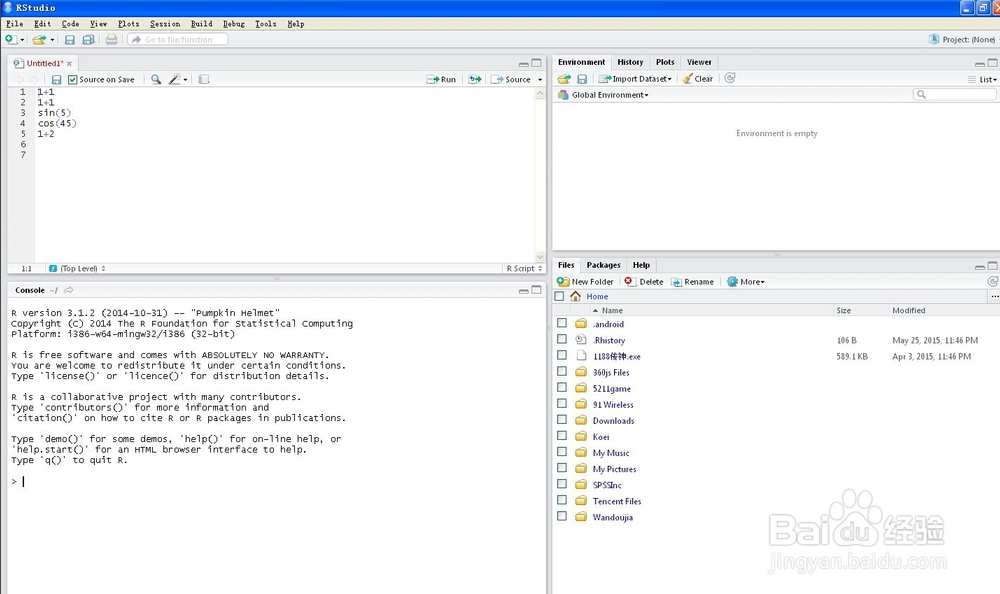Screen dimensions: 1000x594
Task: Refresh the Environment pane
Action: pyautogui.click(x=730, y=78)
